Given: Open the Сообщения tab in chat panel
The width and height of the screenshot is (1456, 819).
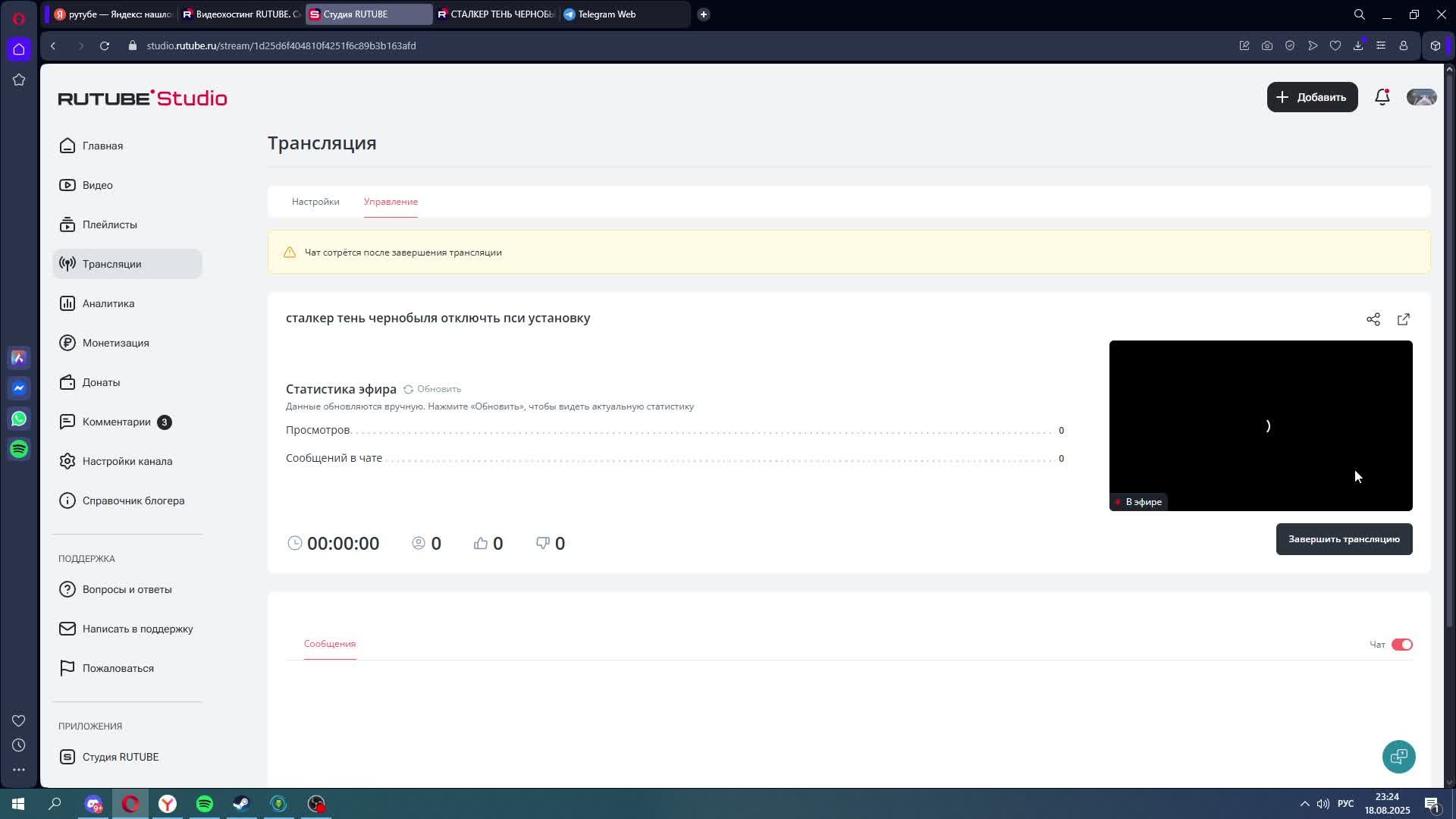Looking at the screenshot, I should (328, 643).
